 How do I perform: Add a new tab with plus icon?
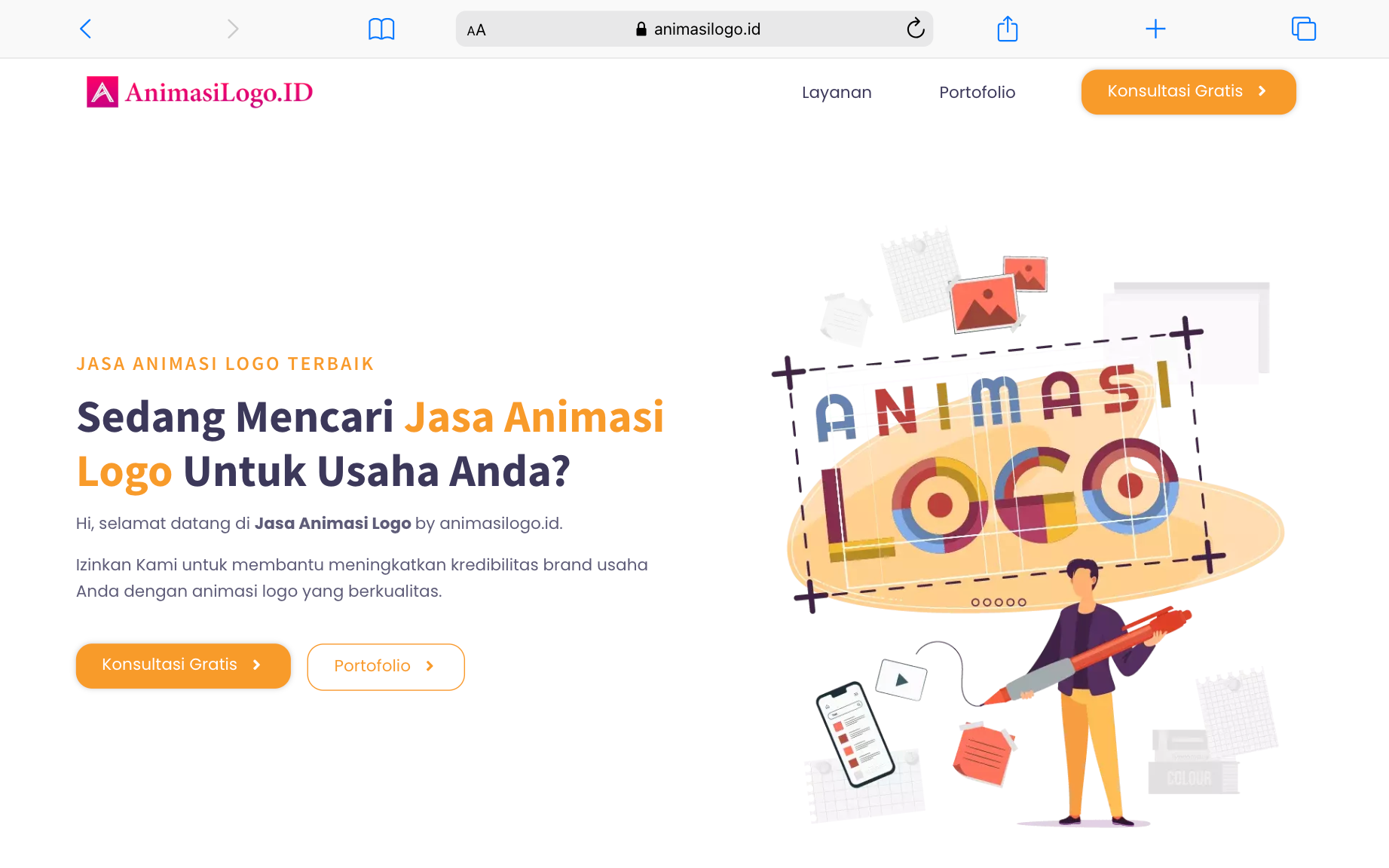coord(1155,29)
